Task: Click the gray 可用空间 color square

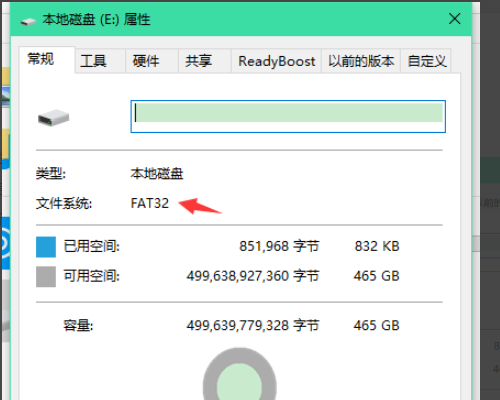Action: pyautogui.click(x=46, y=276)
